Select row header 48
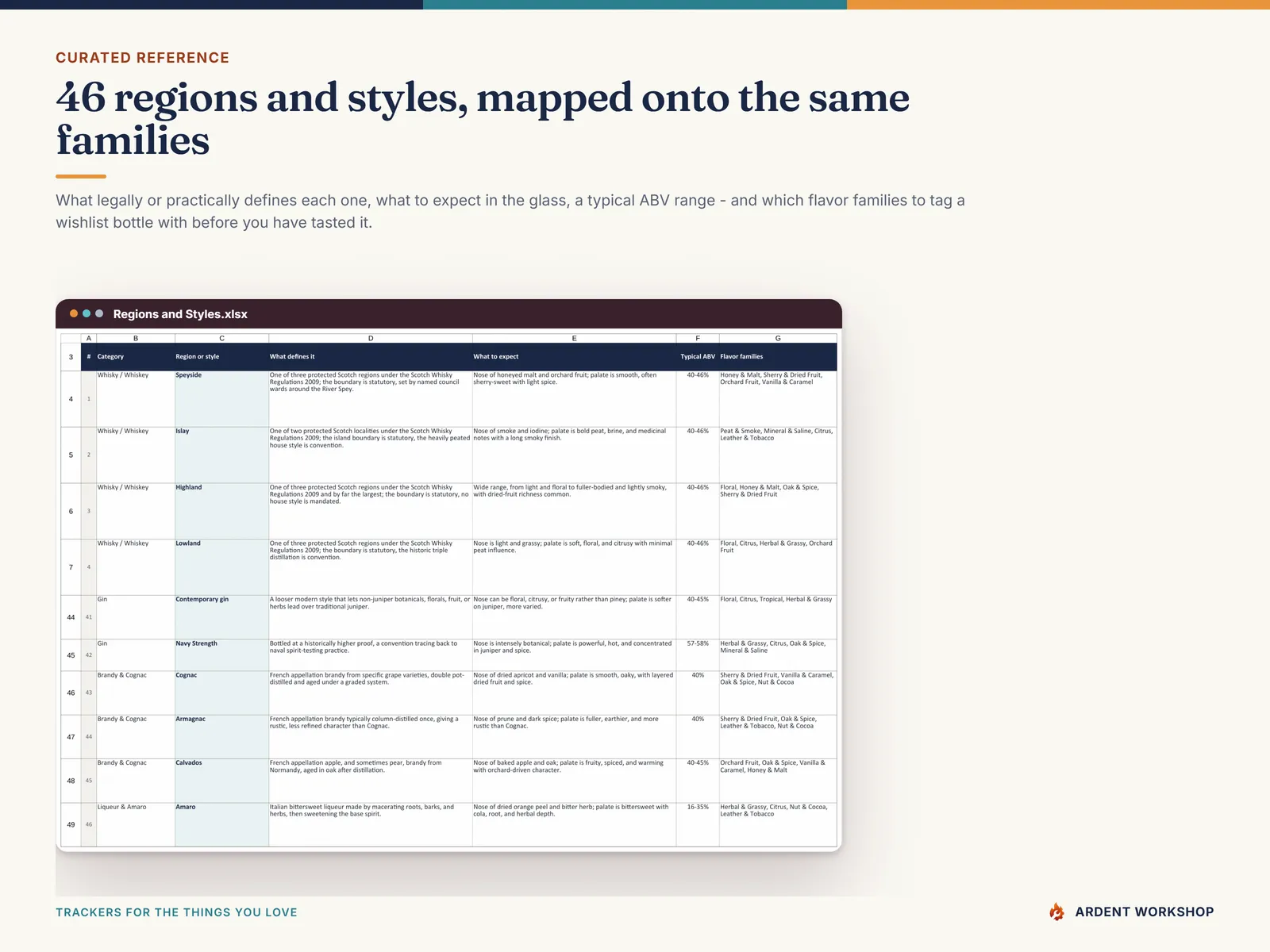The height and width of the screenshot is (952, 1270). [71, 781]
